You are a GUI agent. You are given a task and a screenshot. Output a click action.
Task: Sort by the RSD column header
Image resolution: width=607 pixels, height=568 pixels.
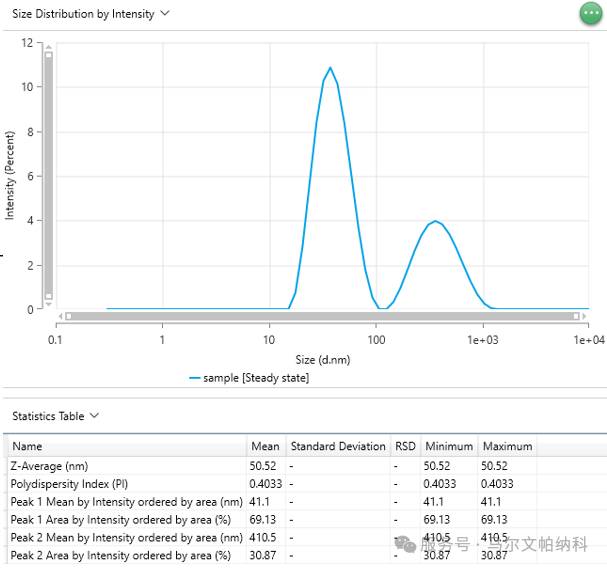point(405,446)
